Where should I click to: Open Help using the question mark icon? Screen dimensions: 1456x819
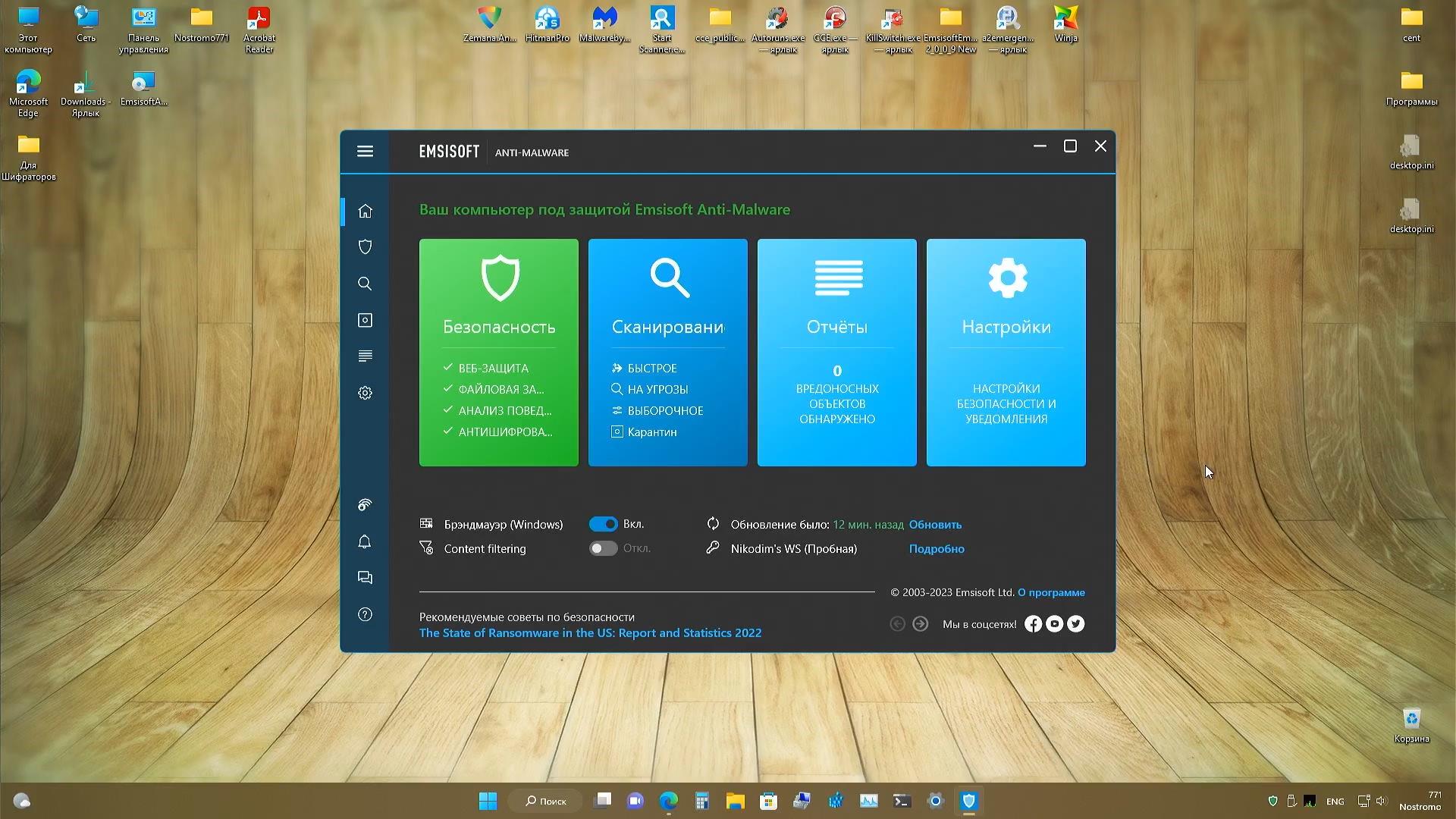pyautogui.click(x=365, y=614)
